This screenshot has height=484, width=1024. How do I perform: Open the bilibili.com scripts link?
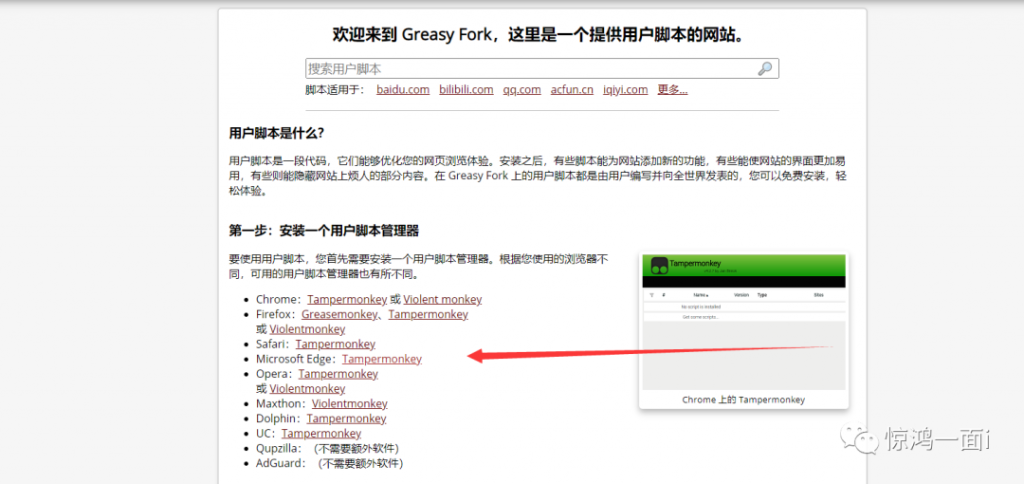(x=466, y=90)
